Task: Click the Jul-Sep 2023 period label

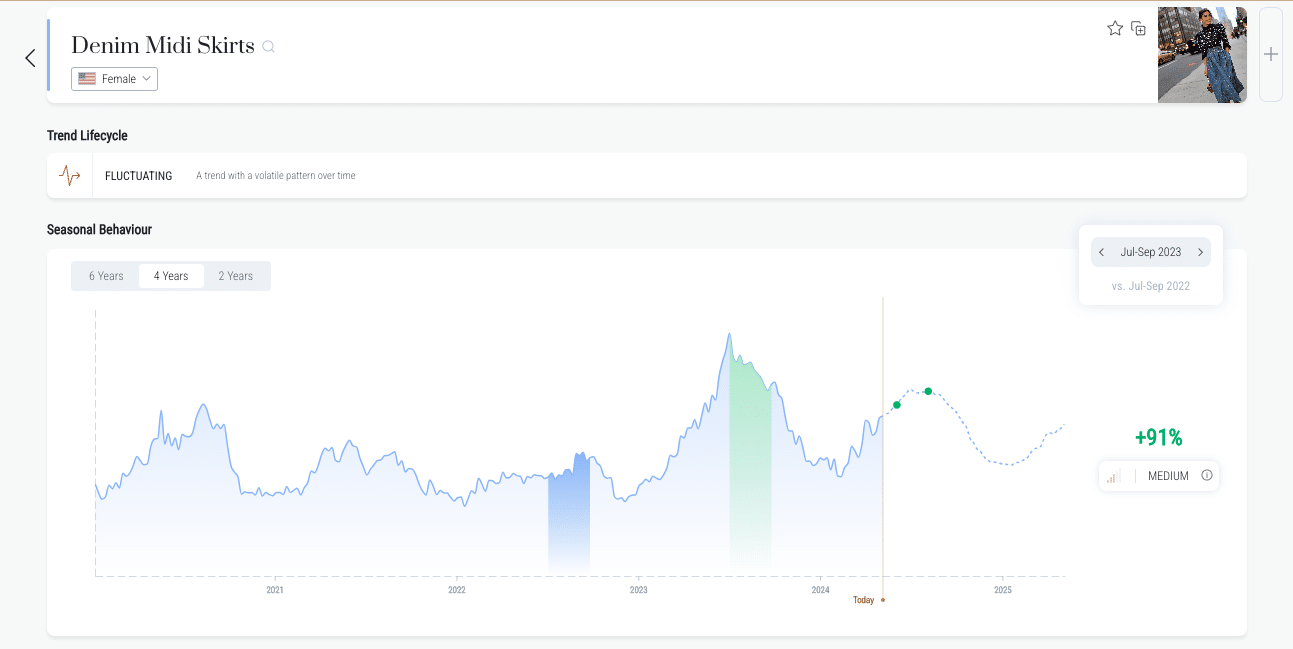Action: click(1151, 252)
